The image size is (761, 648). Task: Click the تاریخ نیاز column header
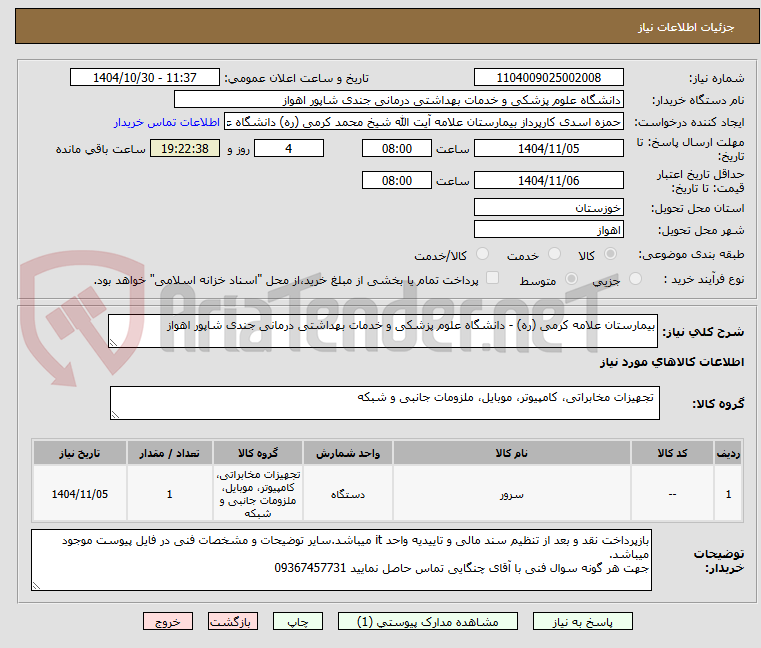point(80,453)
